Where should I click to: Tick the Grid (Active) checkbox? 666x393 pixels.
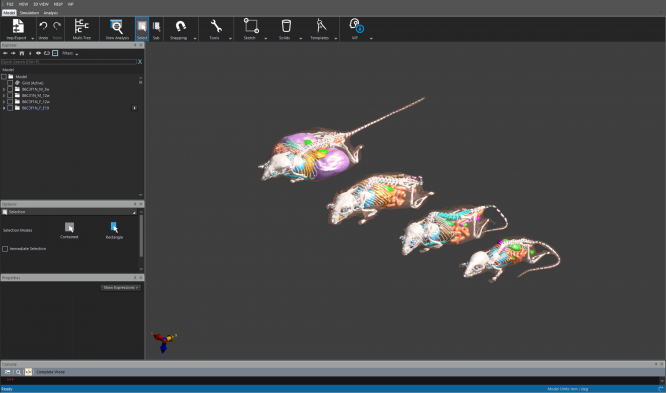[x=10, y=83]
